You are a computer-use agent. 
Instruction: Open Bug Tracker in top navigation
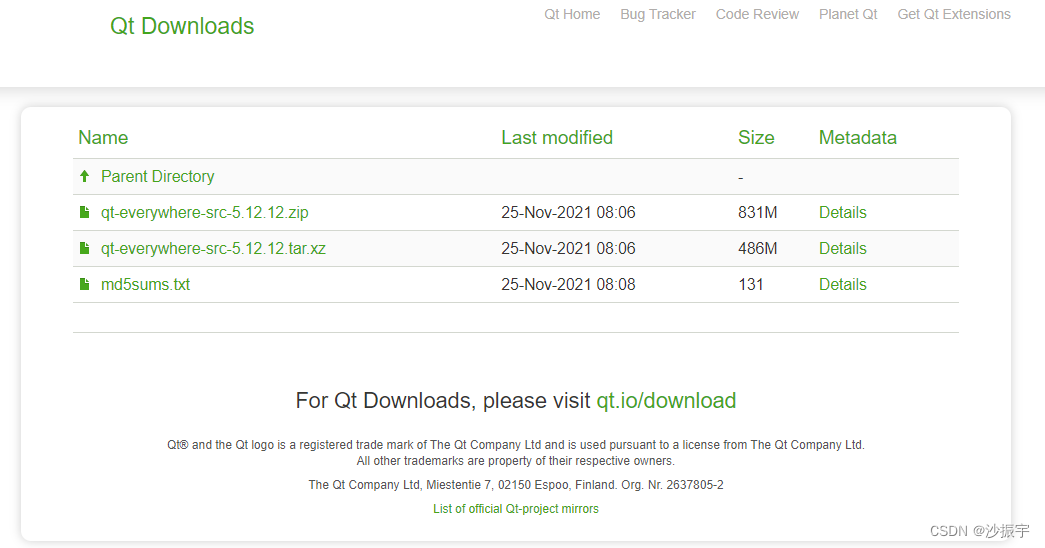click(658, 14)
